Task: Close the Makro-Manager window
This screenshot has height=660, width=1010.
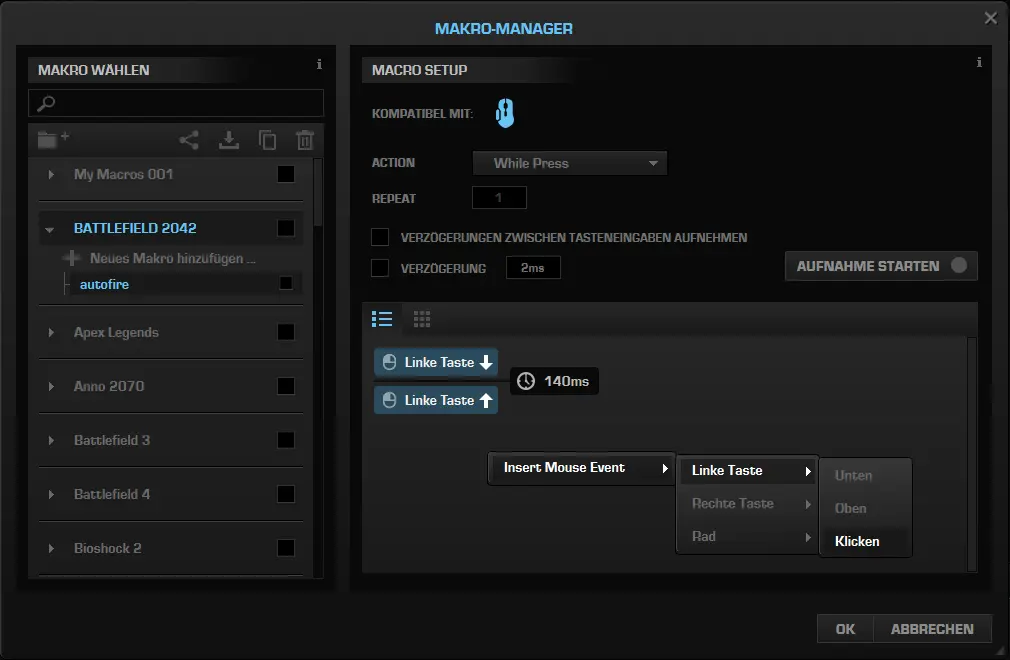Action: 991,18
